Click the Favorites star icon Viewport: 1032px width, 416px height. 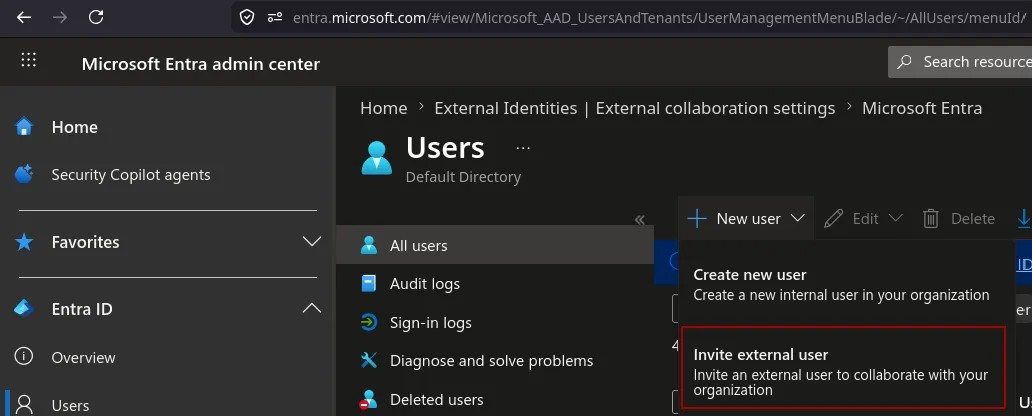[24, 242]
